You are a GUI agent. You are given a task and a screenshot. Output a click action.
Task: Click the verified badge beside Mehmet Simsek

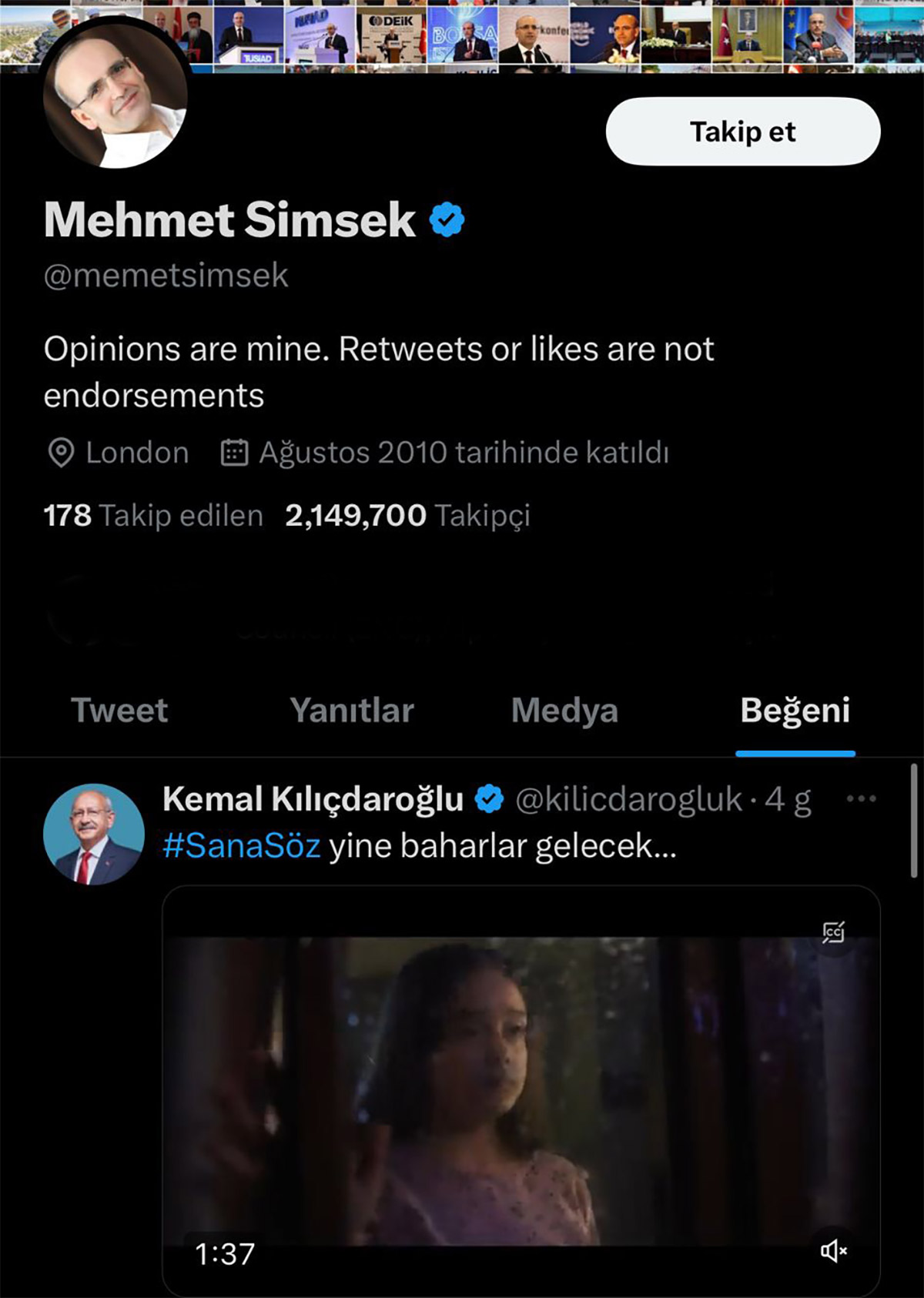click(x=447, y=220)
